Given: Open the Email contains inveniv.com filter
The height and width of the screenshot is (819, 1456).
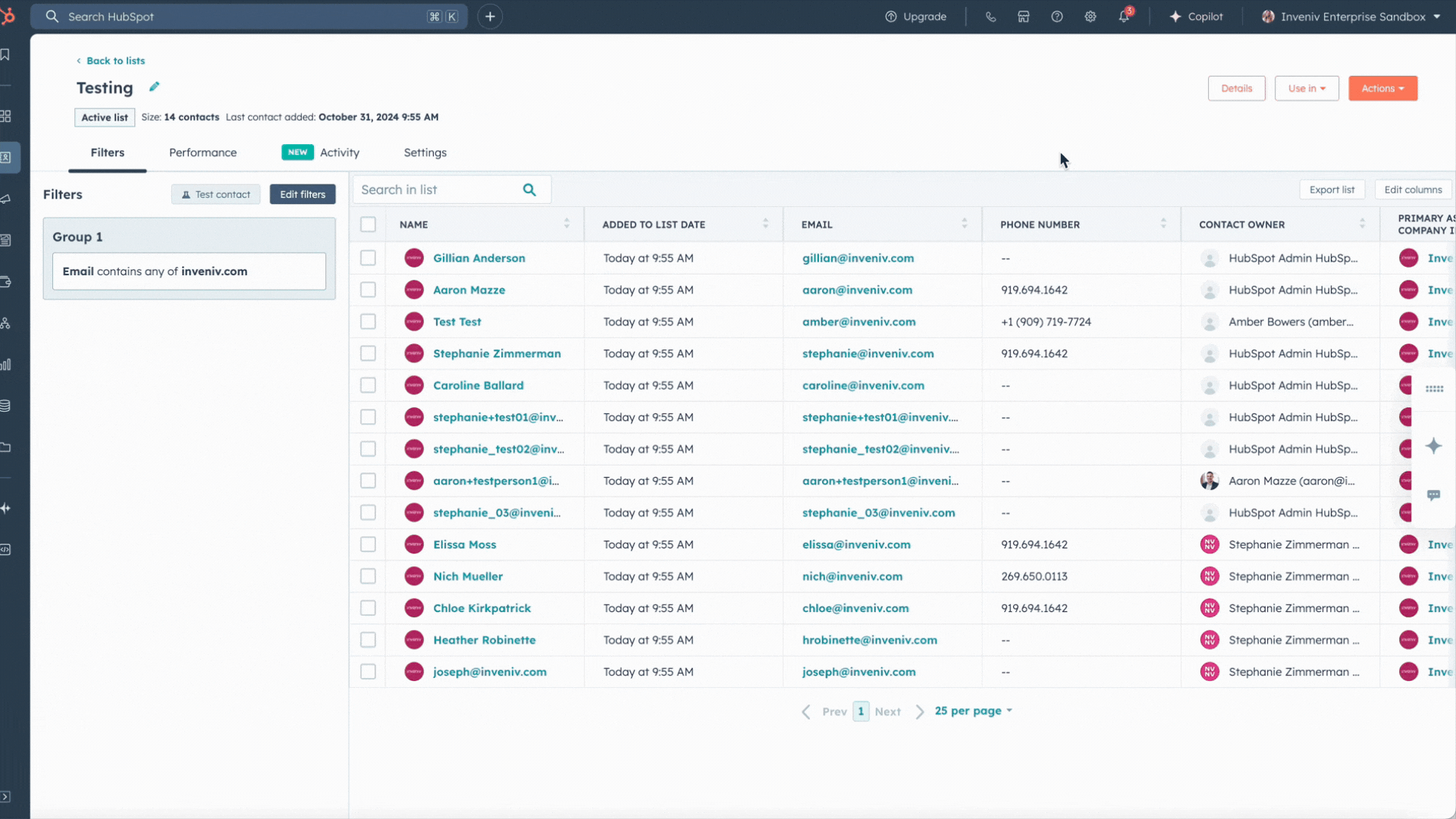Looking at the screenshot, I should 189,271.
